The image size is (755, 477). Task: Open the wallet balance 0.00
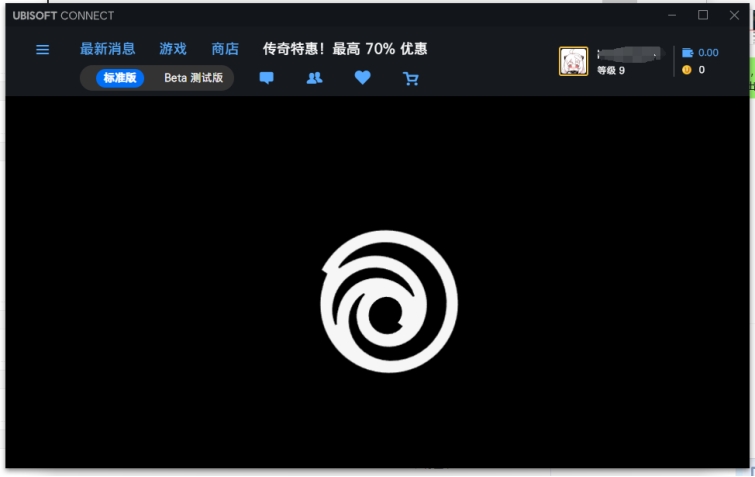click(700, 52)
